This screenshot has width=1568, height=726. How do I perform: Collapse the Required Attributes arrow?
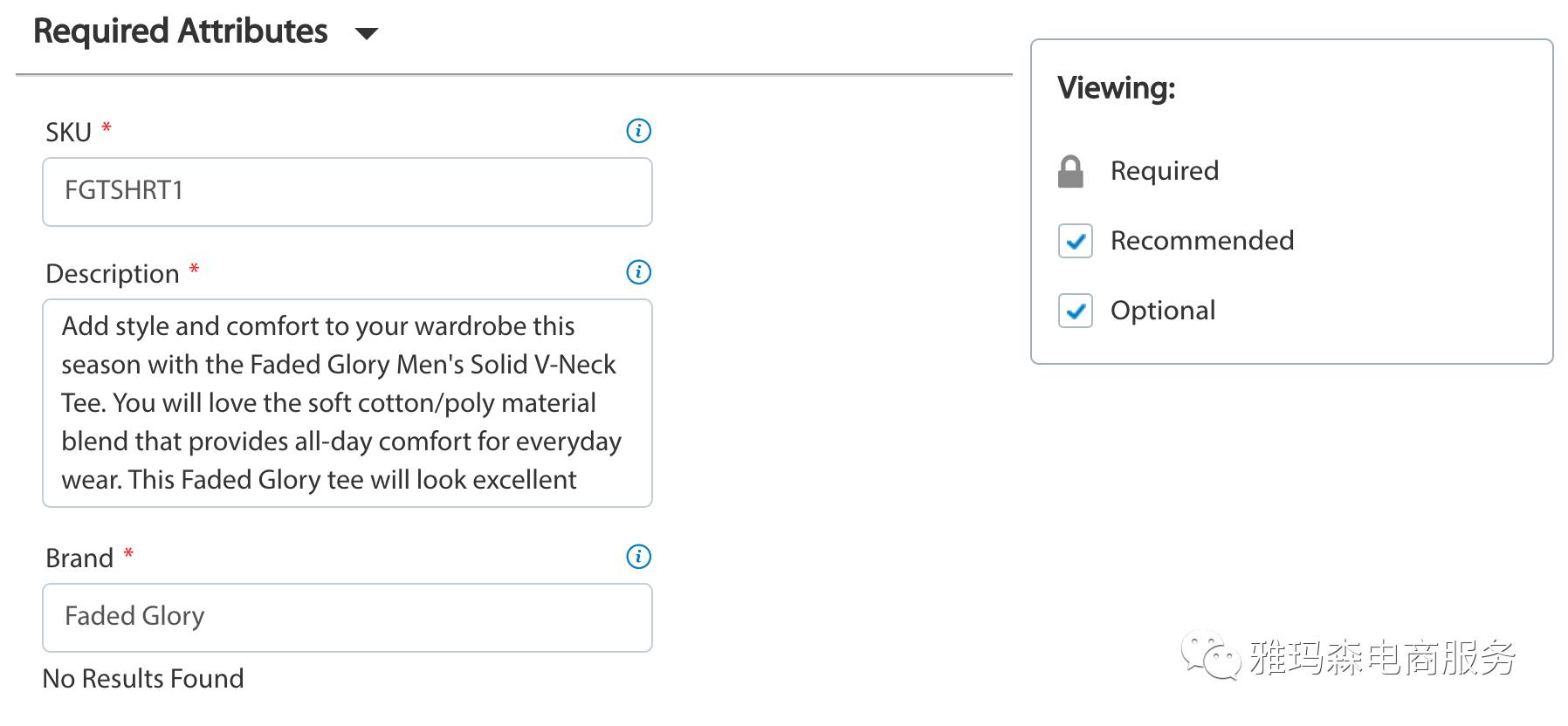[x=367, y=34]
